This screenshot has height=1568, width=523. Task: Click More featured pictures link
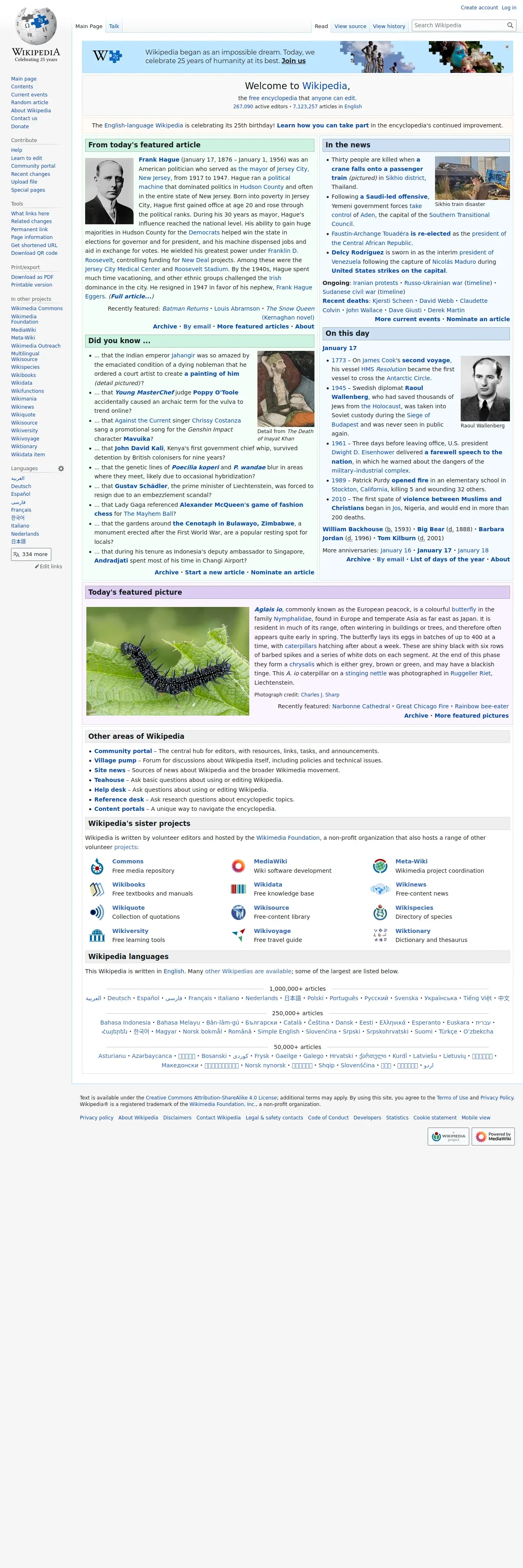pos(471,716)
